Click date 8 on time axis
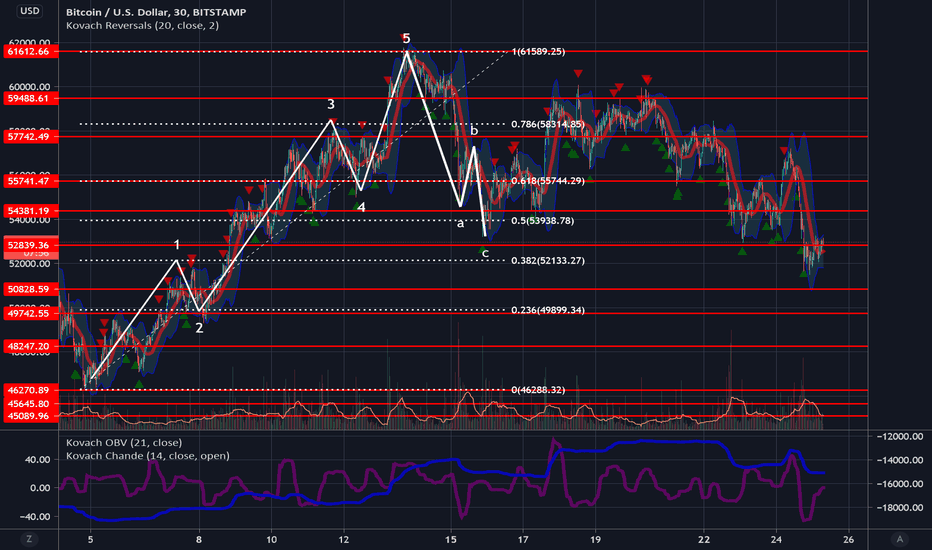Viewport: 932px width, 550px height. 199,540
